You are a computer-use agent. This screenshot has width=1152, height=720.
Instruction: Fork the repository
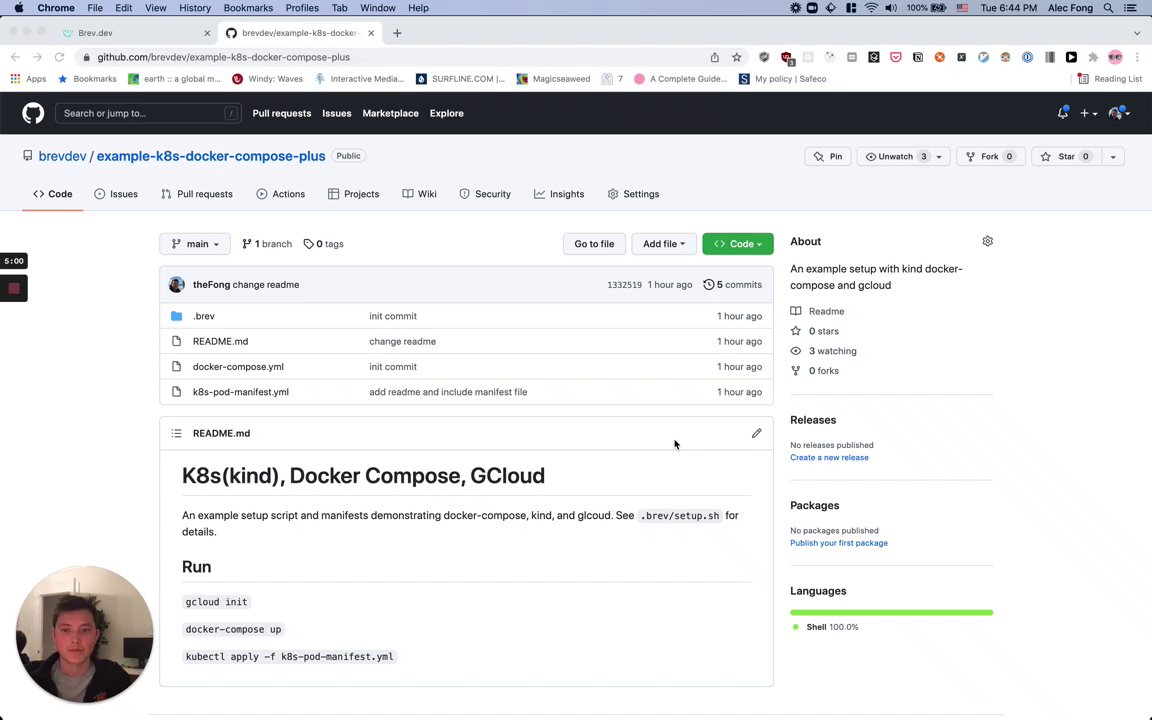tap(990, 156)
